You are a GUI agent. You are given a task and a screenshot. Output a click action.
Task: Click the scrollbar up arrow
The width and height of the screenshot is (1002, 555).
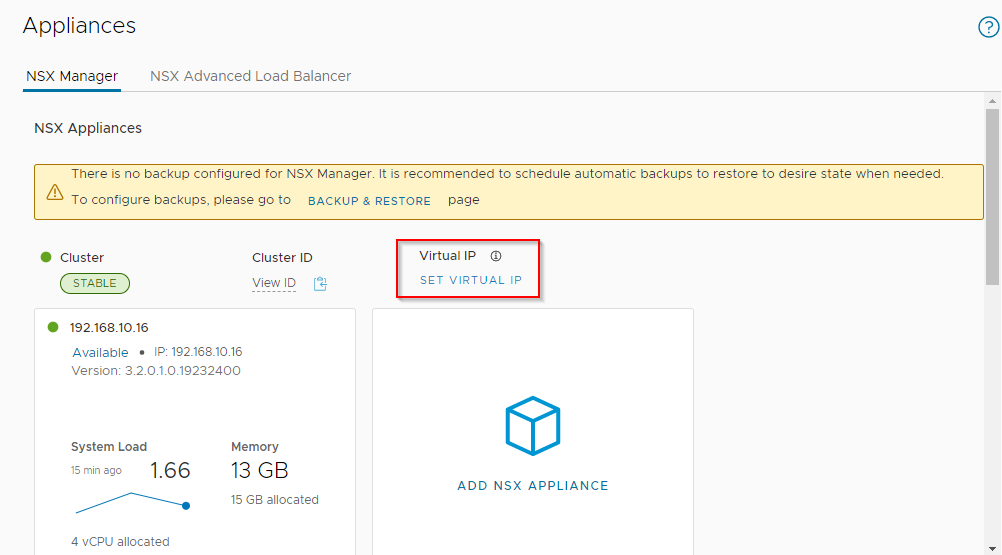[992, 101]
